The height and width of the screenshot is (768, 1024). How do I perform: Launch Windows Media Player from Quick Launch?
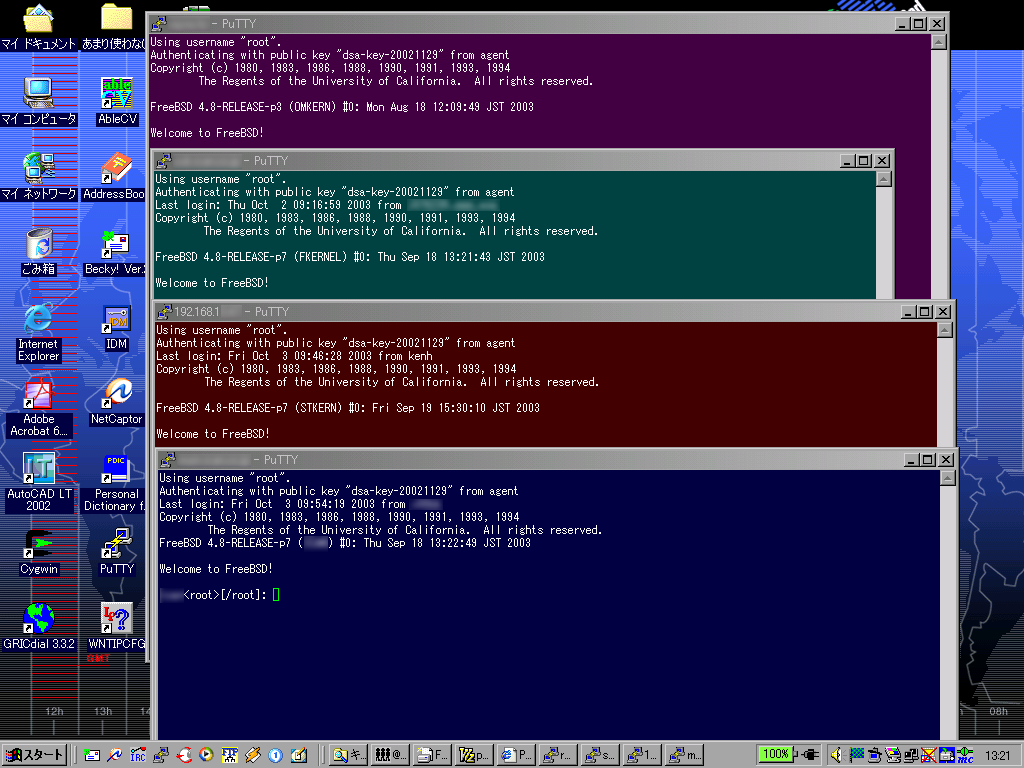(206, 755)
